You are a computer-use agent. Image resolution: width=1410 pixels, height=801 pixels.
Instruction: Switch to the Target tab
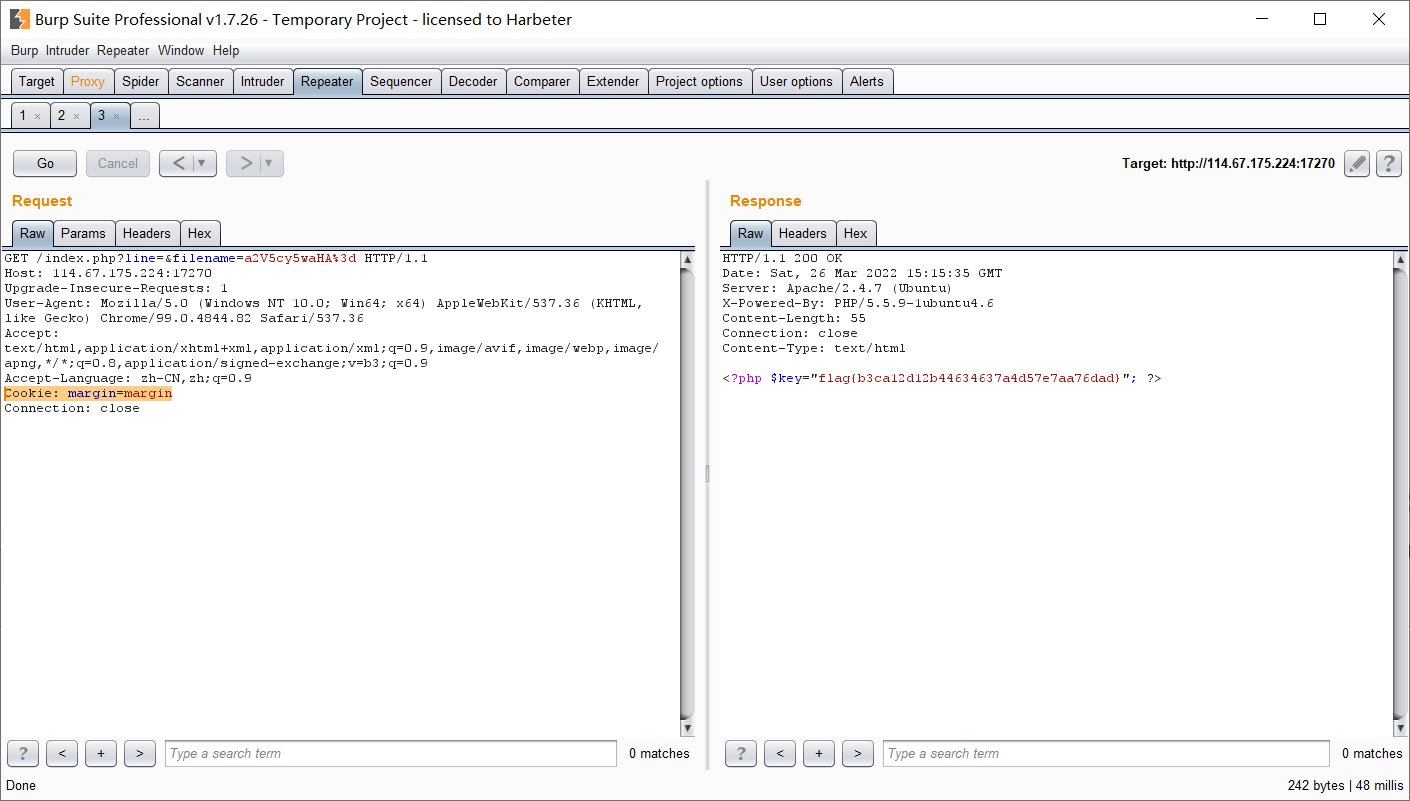coord(37,82)
